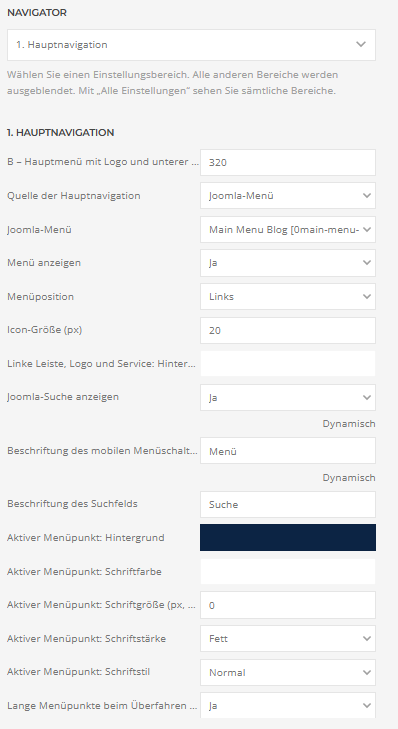This screenshot has width=398, height=729.
Task: Open the Navigator dropdown showing 1. Hauptnavigation
Action: coord(191,45)
